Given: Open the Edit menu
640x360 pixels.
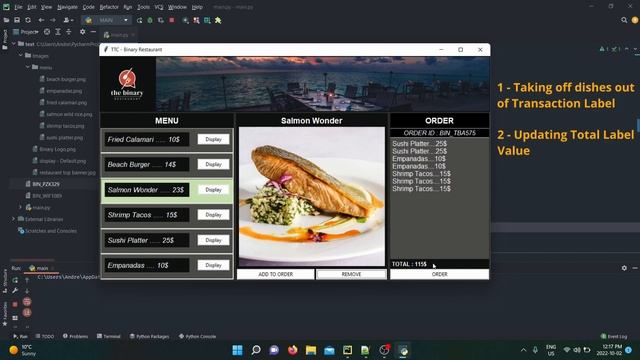Looking at the screenshot, I should pyautogui.click(x=32, y=7).
